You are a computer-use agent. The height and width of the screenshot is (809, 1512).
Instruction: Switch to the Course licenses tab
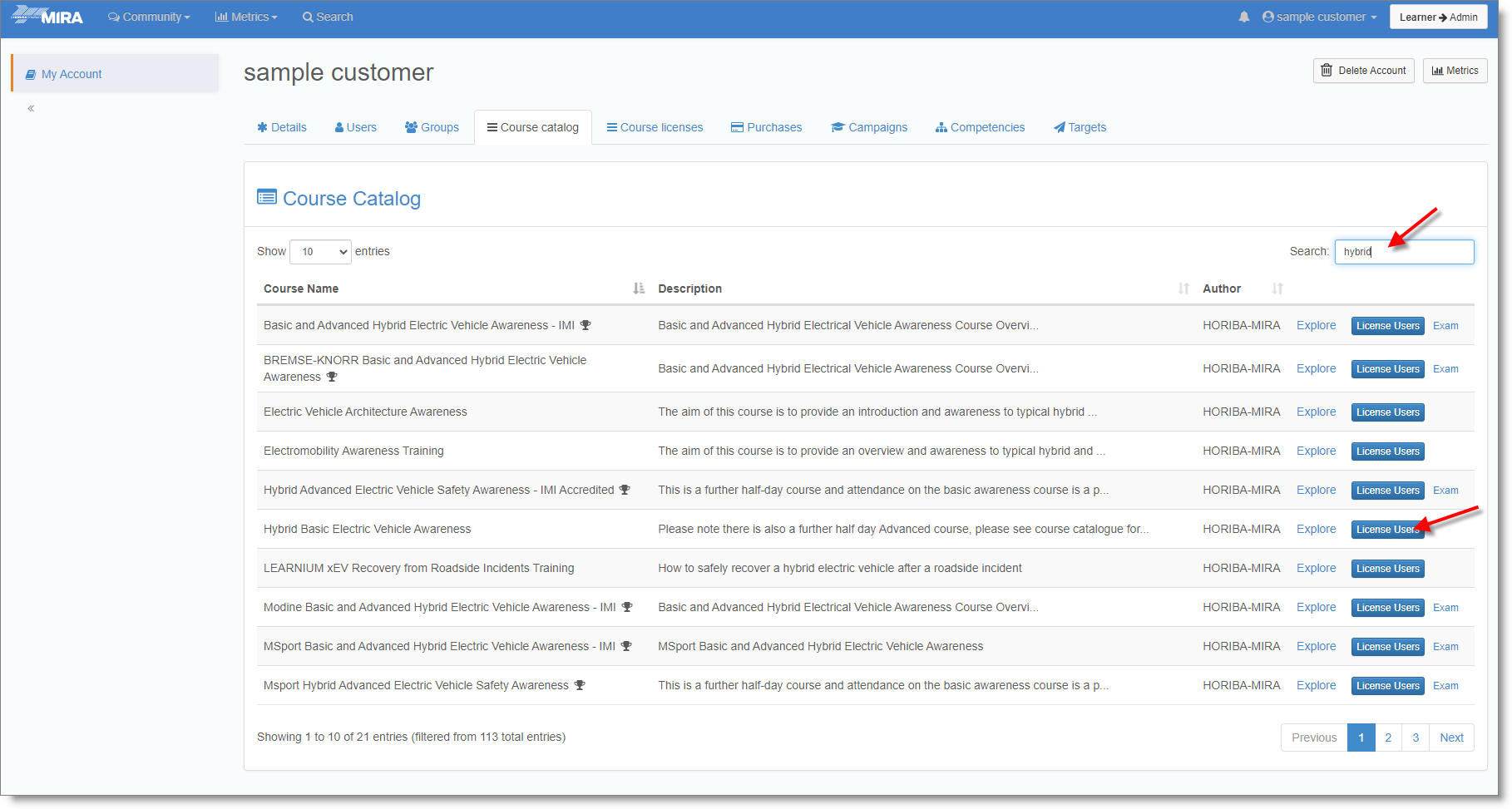pyautogui.click(x=655, y=127)
